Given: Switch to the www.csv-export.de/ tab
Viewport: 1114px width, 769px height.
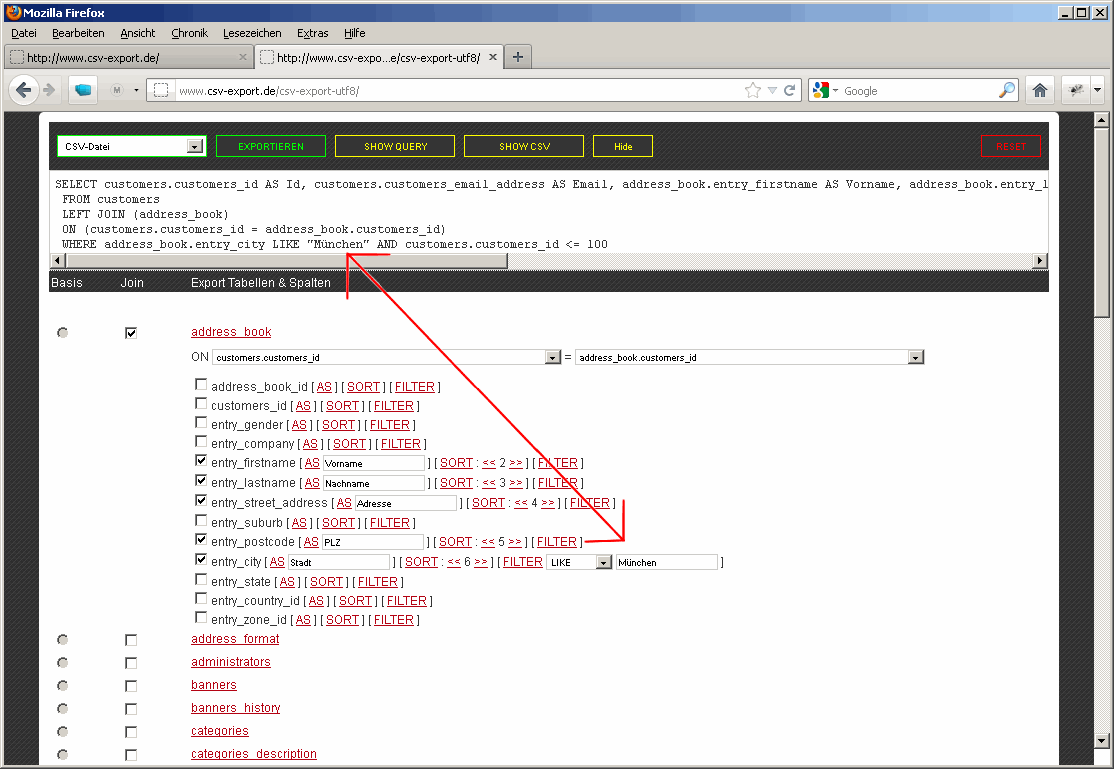Looking at the screenshot, I should click(128, 58).
